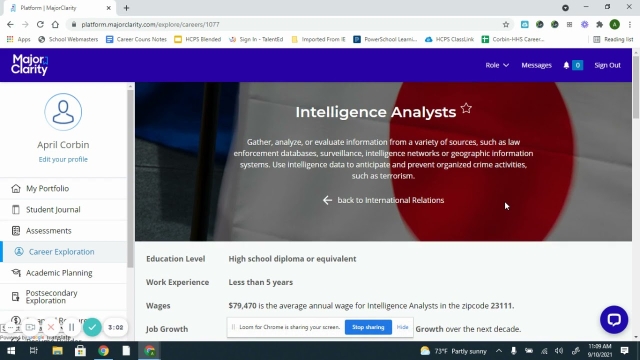Finish the Loom recording with the checkmark
This screenshot has height=360, width=640.
pyautogui.click(x=92, y=327)
